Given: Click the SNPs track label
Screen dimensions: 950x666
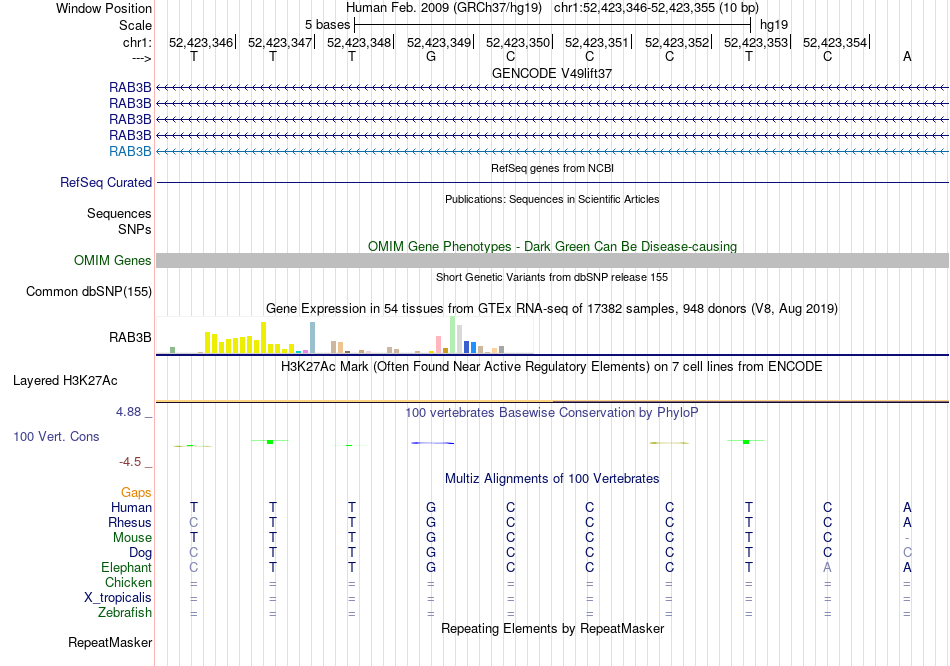Looking at the screenshot, I should coord(135,230).
